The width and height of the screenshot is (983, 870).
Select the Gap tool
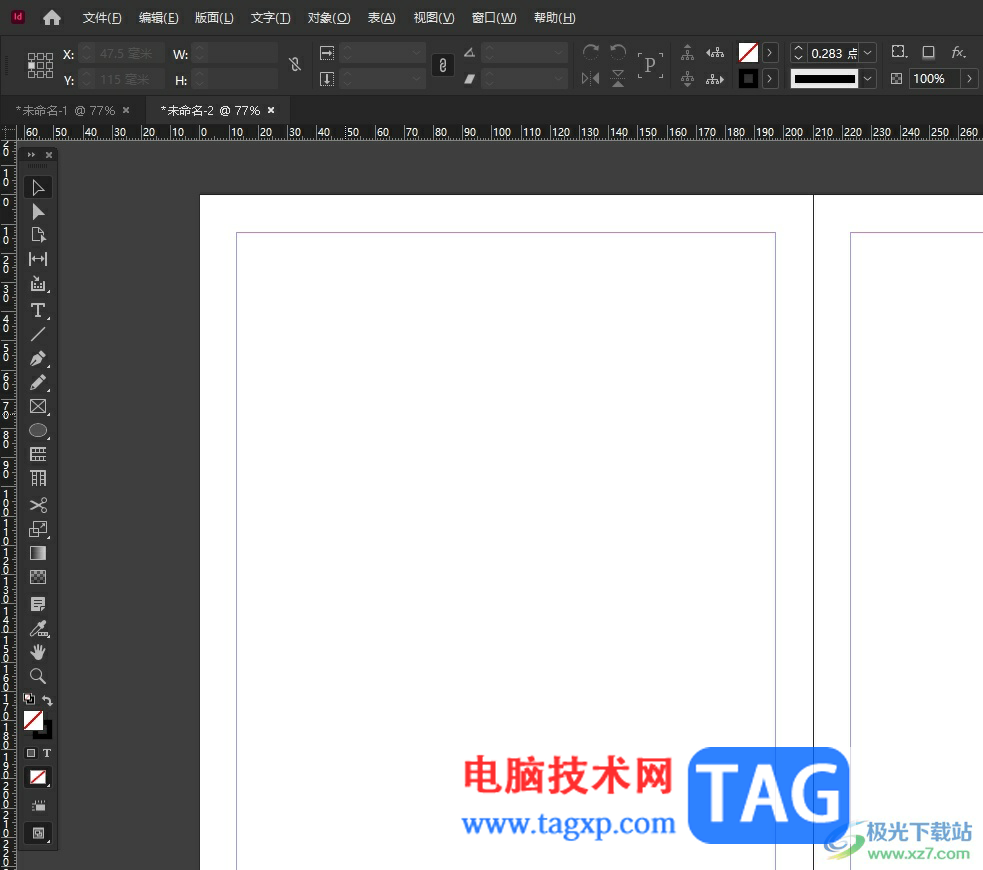click(x=38, y=259)
